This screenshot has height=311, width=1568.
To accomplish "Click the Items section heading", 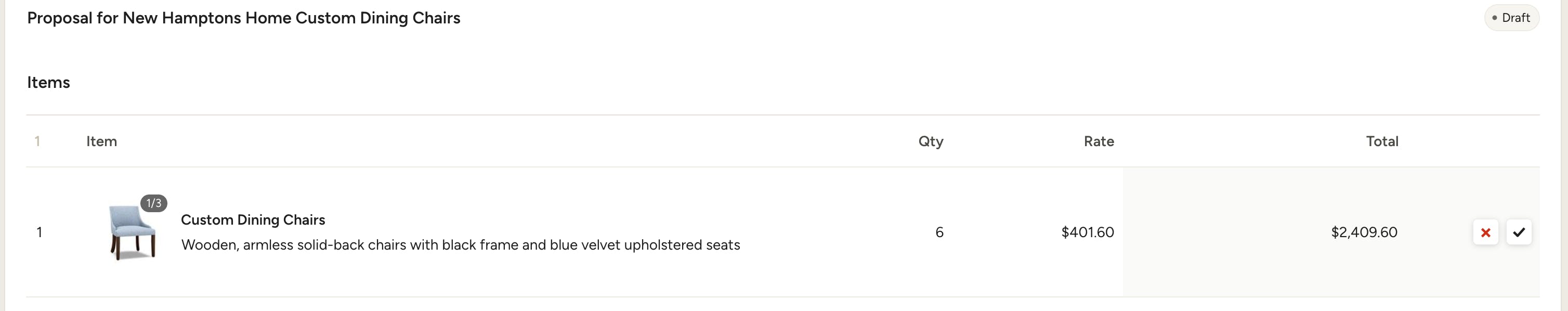I will tap(49, 83).
